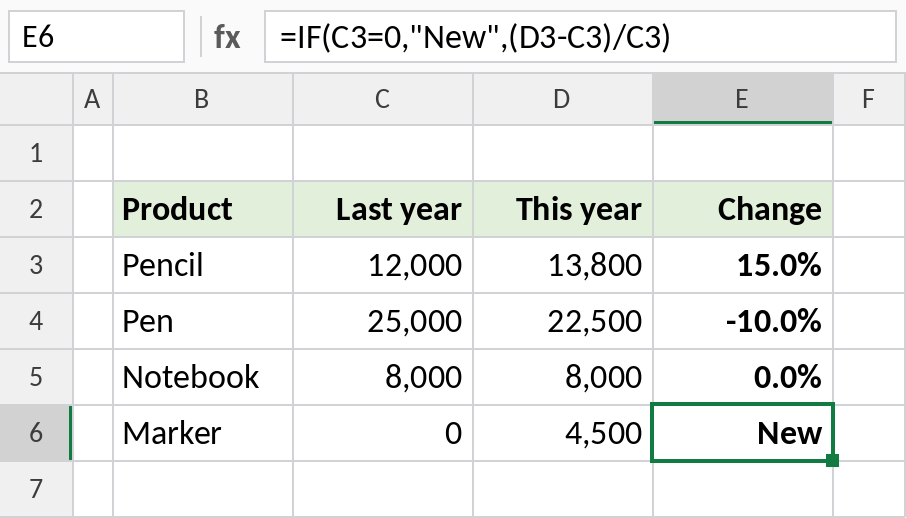Select column C header
Viewport: 906px width, 518px height.
383,99
